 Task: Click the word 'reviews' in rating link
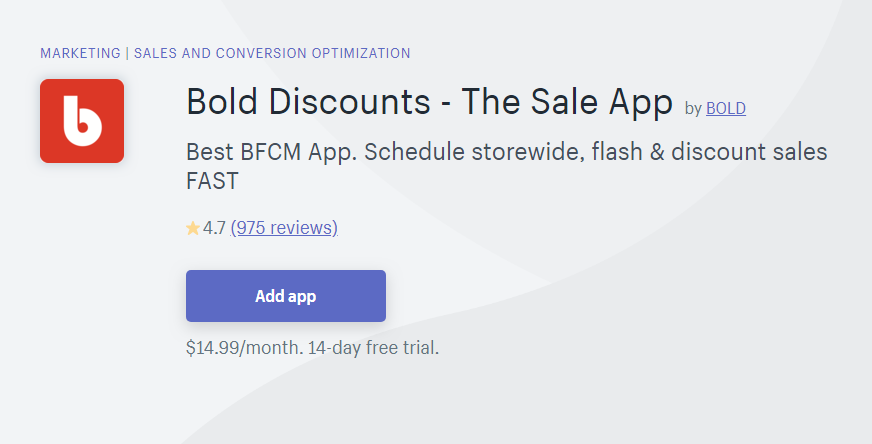(303, 228)
